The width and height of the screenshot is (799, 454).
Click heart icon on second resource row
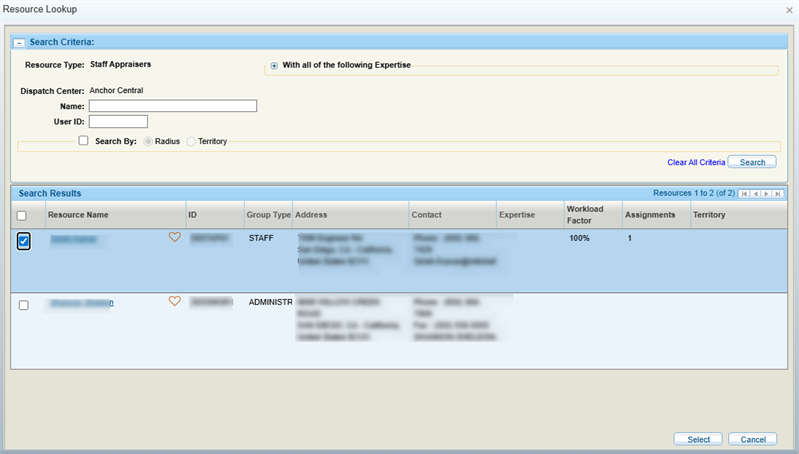[x=175, y=301]
